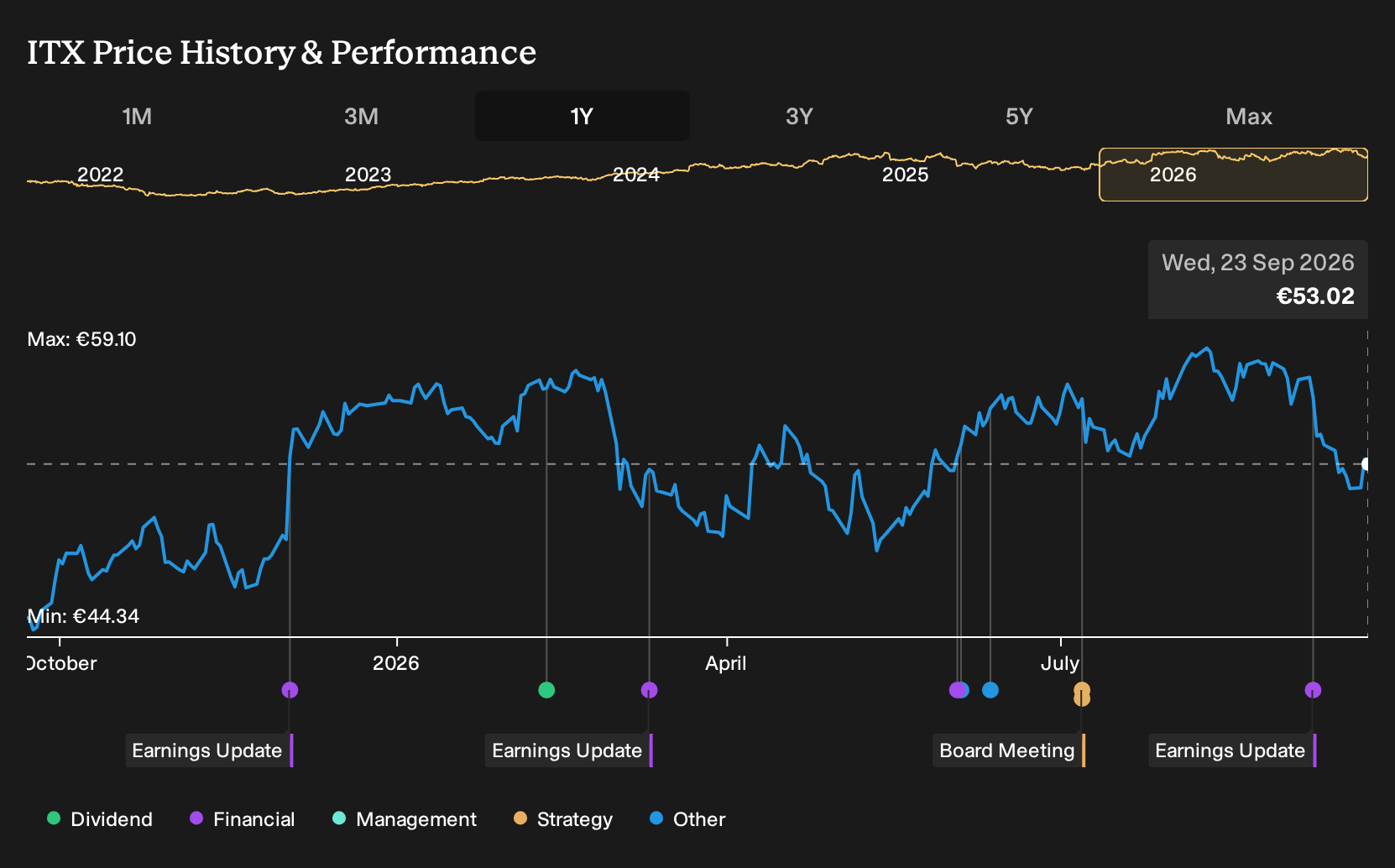Toggle the Other legend filter
This screenshot has width=1395, height=868.
(x=687, y=819)
